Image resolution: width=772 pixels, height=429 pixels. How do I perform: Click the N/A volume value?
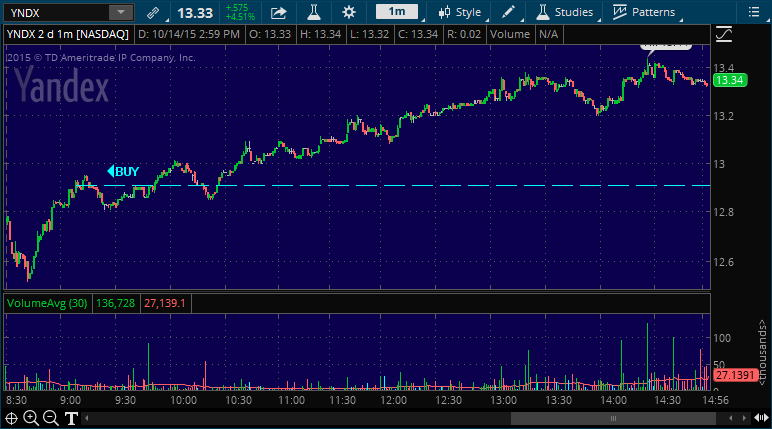pos(548,34)
